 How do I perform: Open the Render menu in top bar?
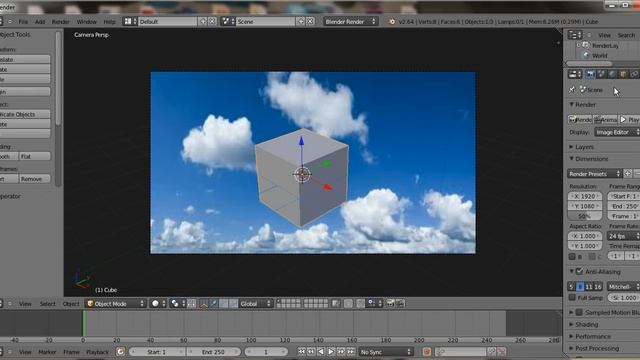coord(60,22)
